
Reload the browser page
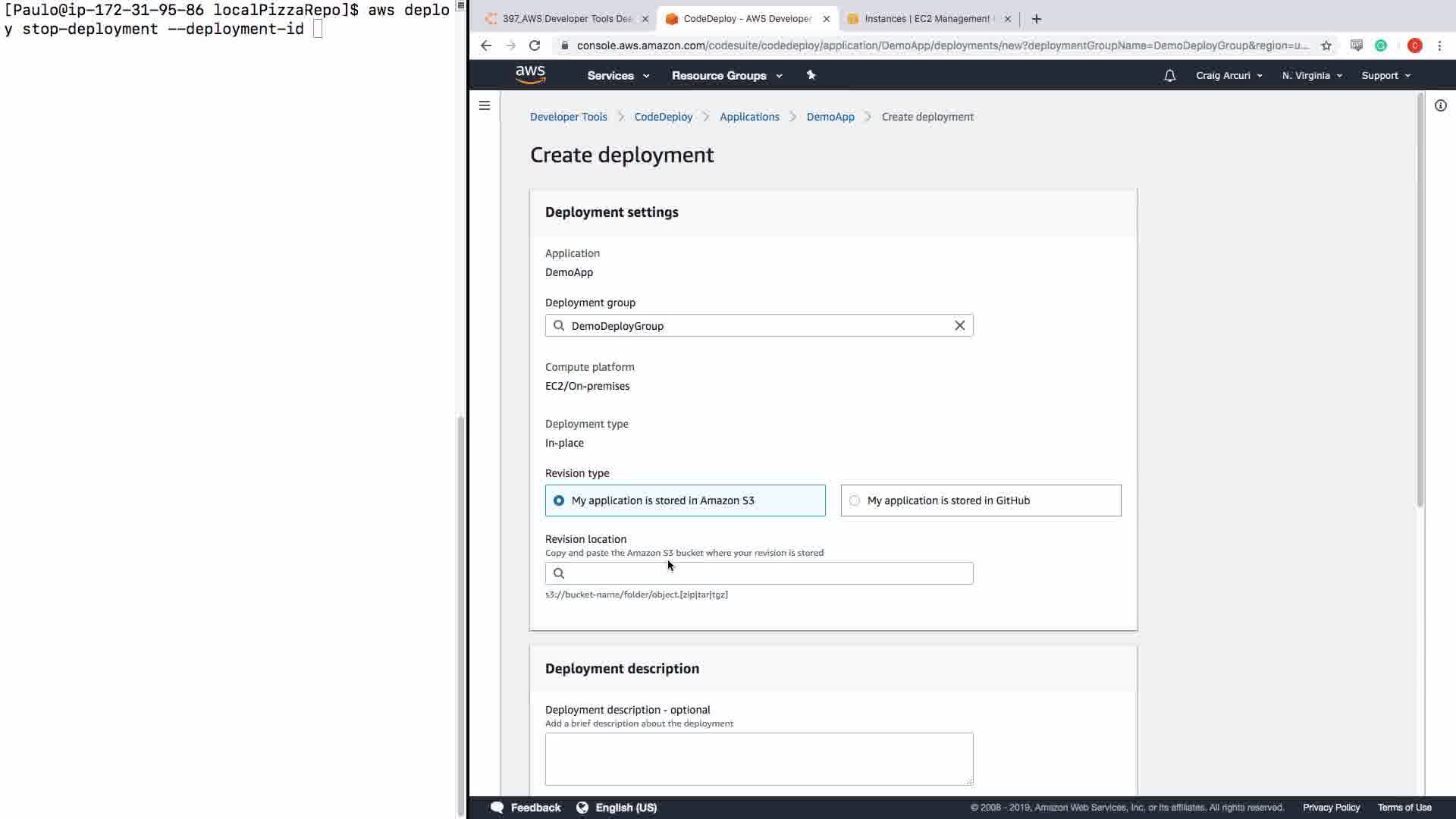tap(535, 45)
